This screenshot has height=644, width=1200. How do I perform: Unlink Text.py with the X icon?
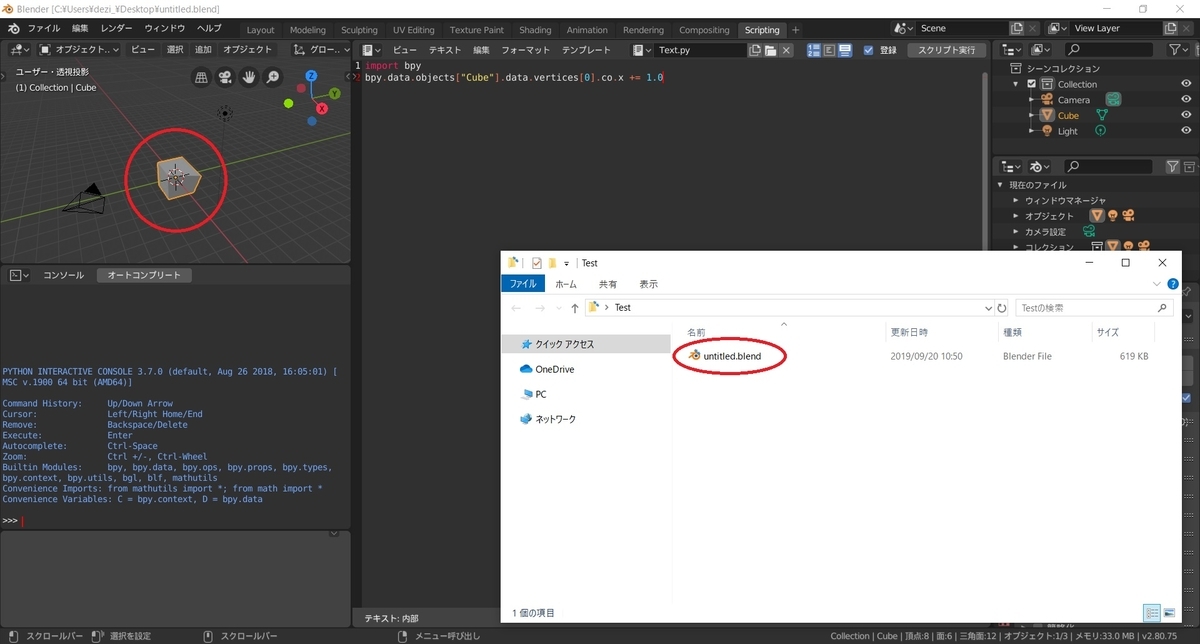pos(786,50)
